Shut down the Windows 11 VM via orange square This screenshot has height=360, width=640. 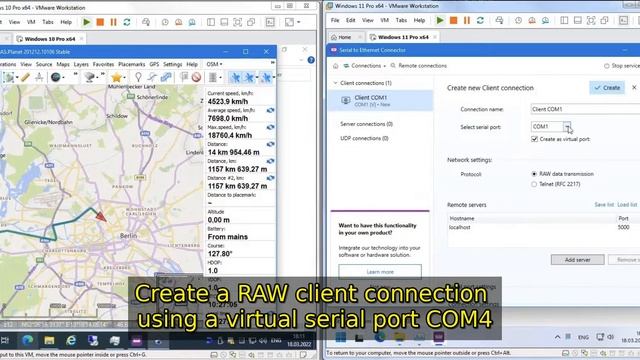click(453, 20)
